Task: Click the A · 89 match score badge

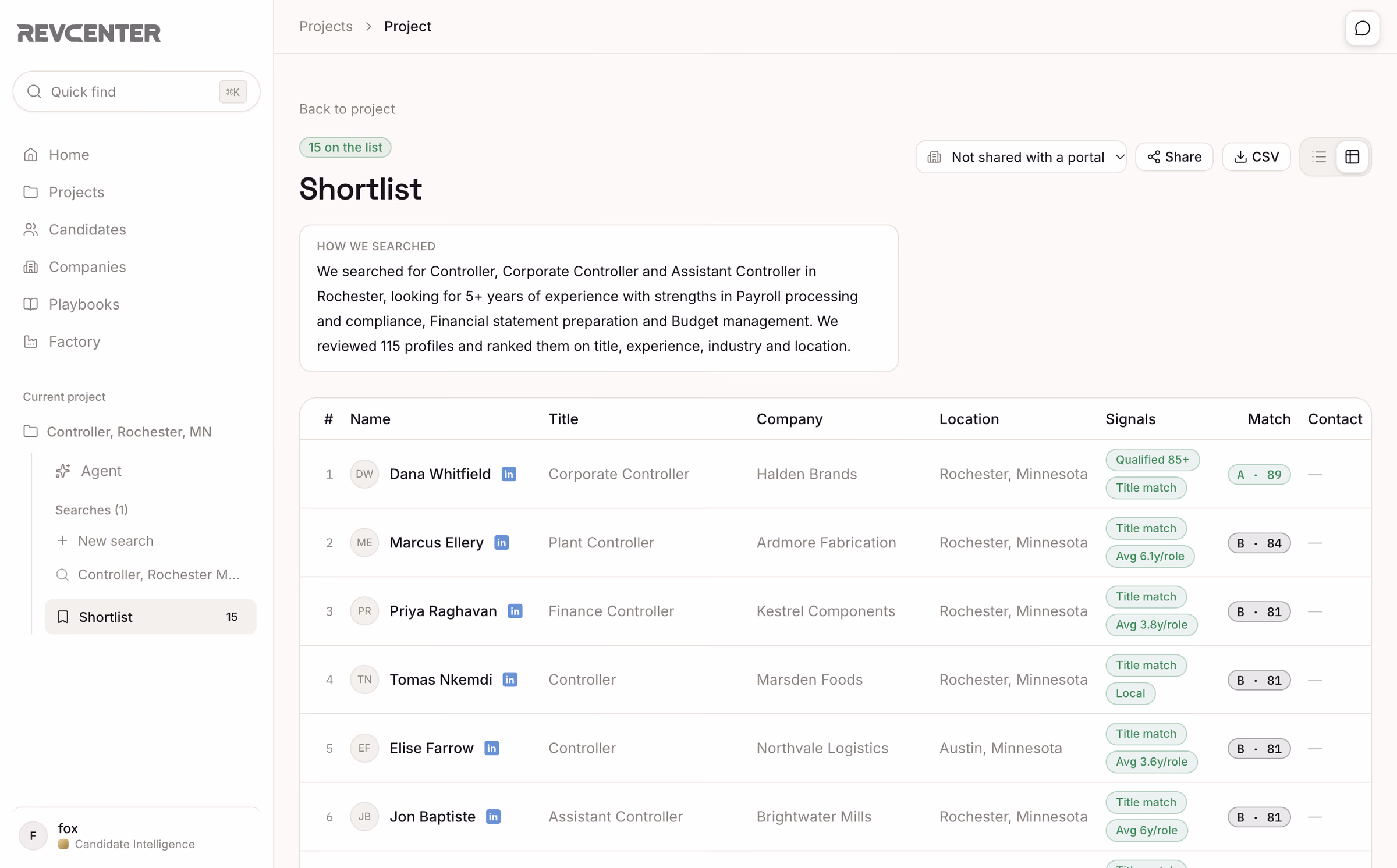Action: point(1259,475)
